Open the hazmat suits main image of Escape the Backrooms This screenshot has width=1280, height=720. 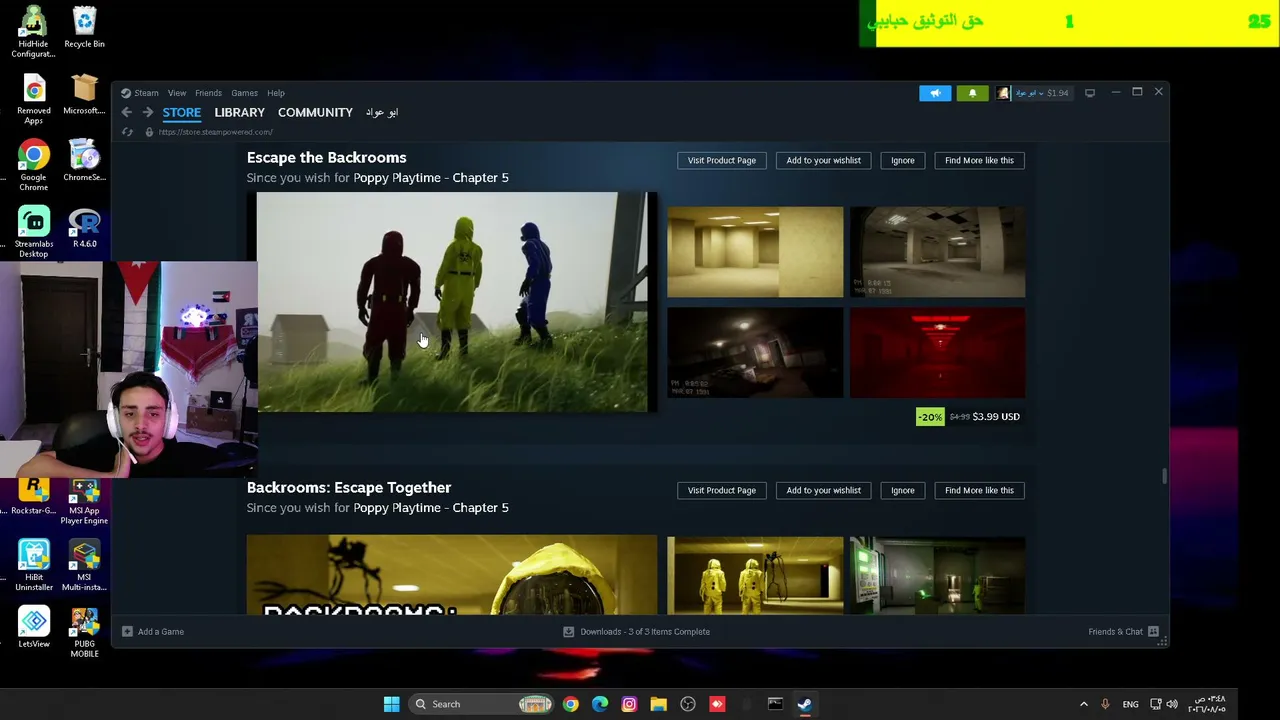(452, 302)
